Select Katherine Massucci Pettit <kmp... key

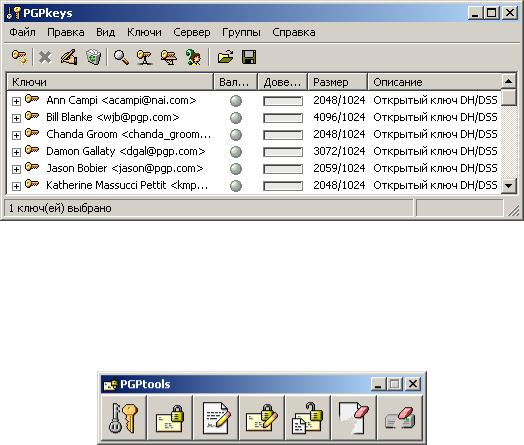127,185
